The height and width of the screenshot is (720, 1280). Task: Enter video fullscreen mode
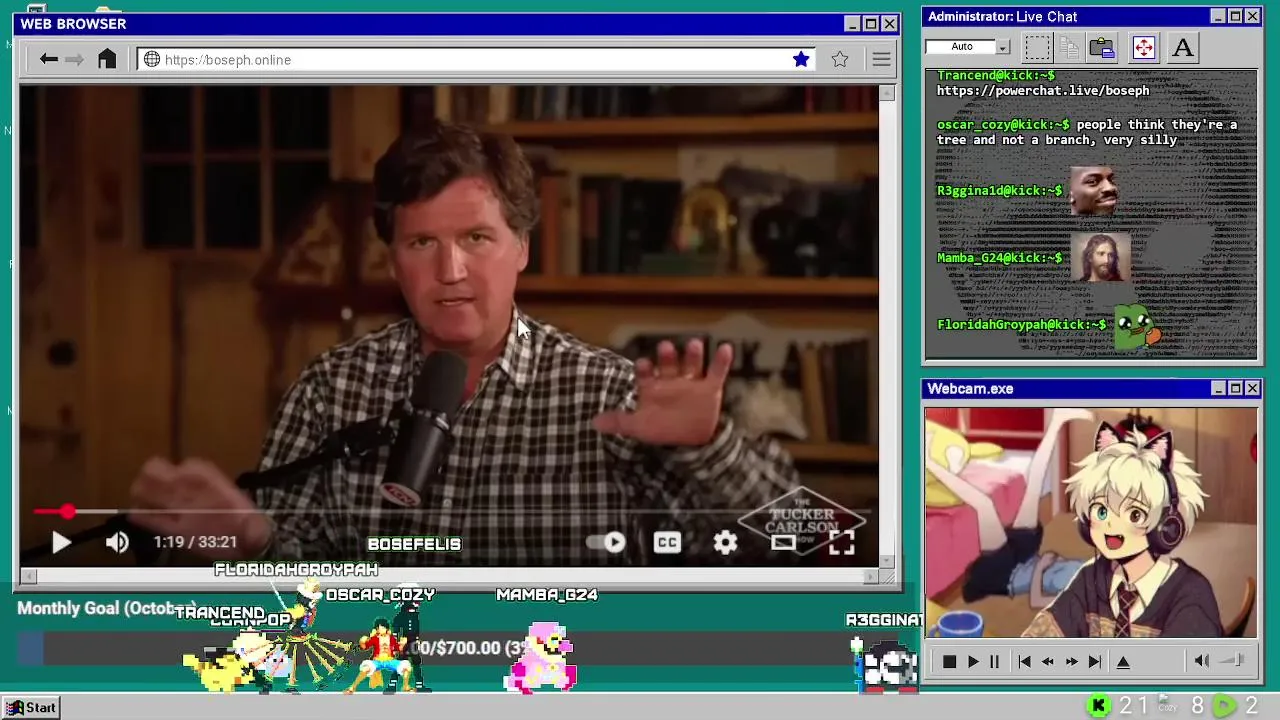tap(841, 542)
